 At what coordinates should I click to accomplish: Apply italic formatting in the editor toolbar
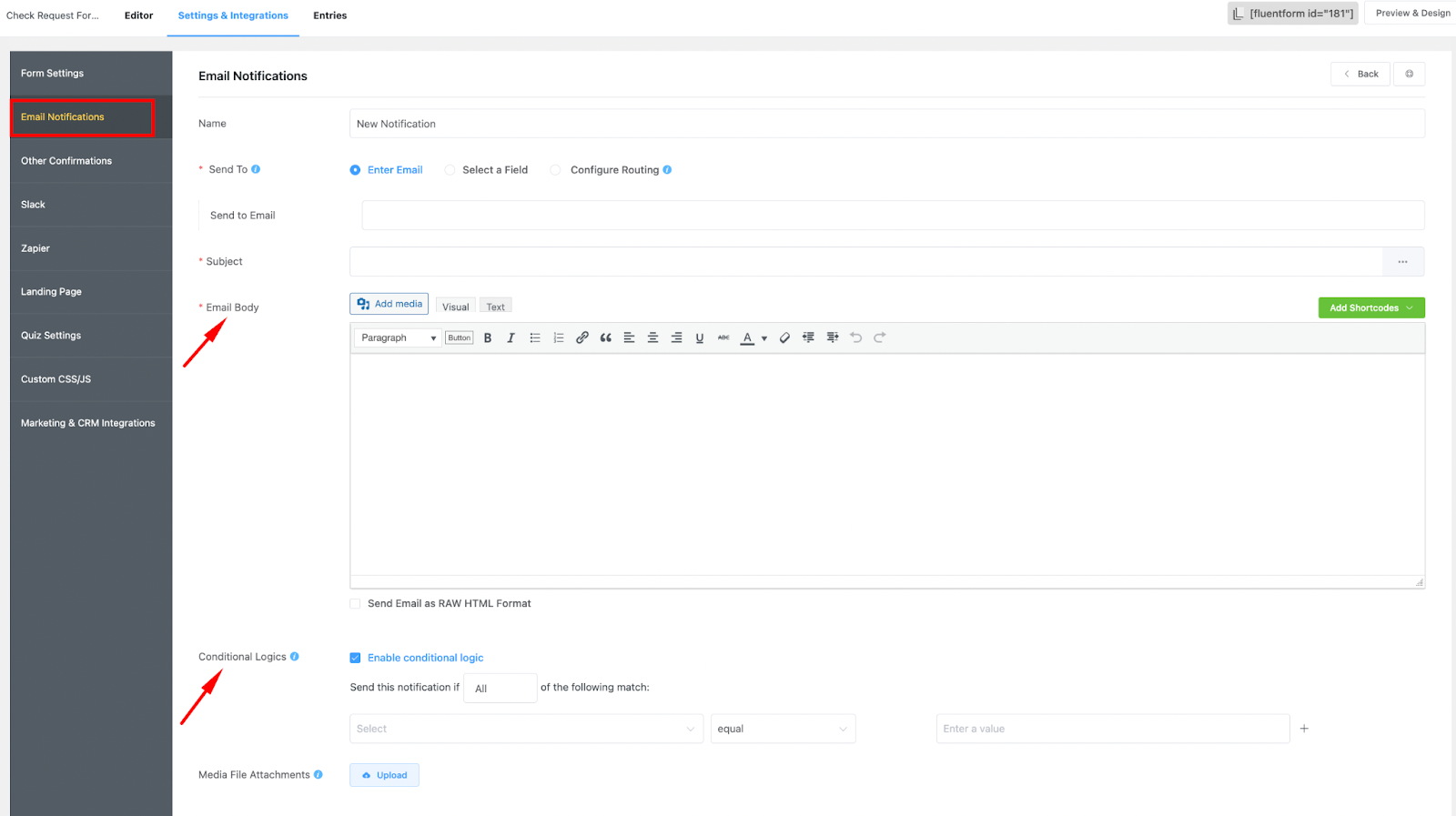tap(511, 337)
